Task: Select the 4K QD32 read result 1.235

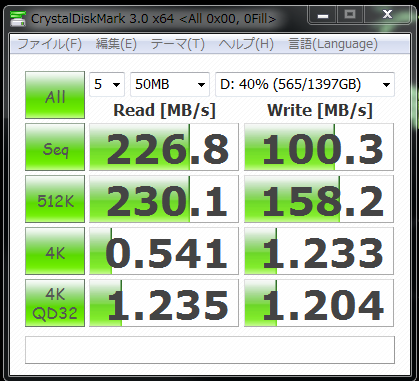Action: click(x=164, y=303)
